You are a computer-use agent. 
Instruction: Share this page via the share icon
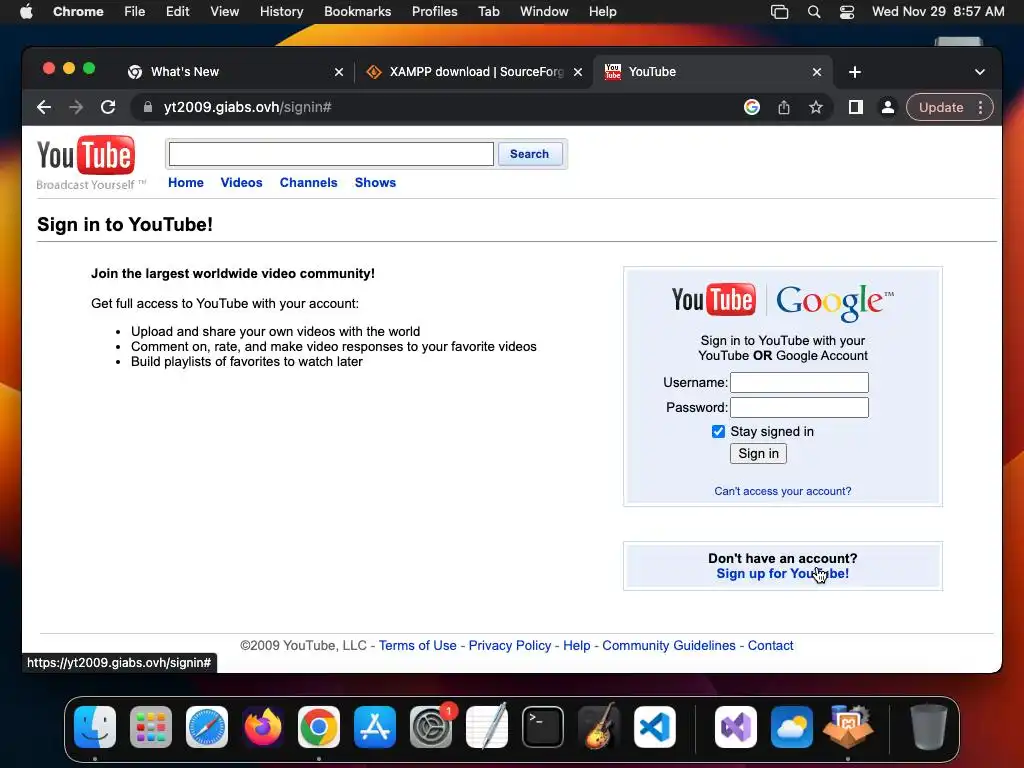pyautogui.click(x=784, y=107)
